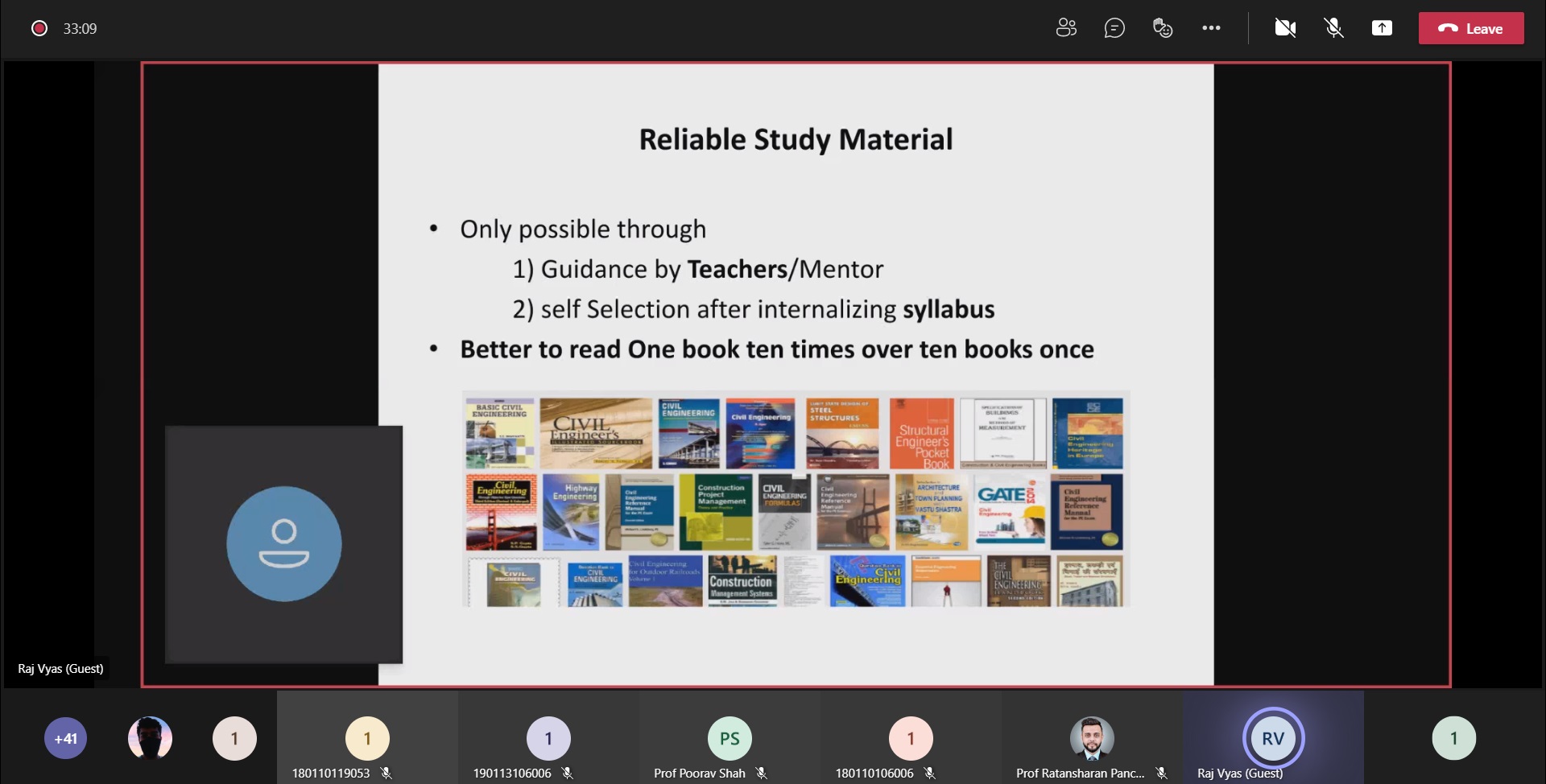Leave the meeting
Screen dimensions: 1546x784
point(1470,28)
